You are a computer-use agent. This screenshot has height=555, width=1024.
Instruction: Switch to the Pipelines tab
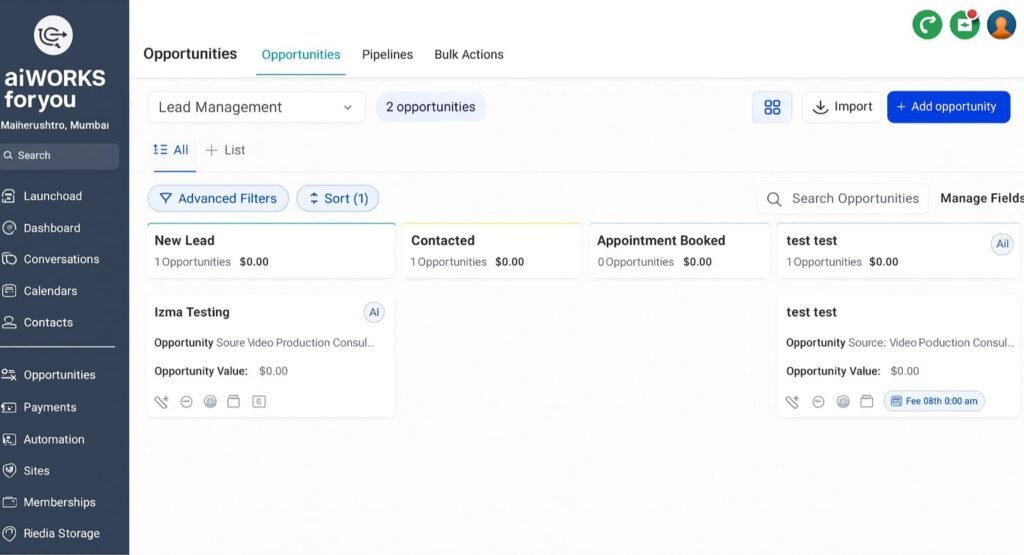tap(387, 55)
